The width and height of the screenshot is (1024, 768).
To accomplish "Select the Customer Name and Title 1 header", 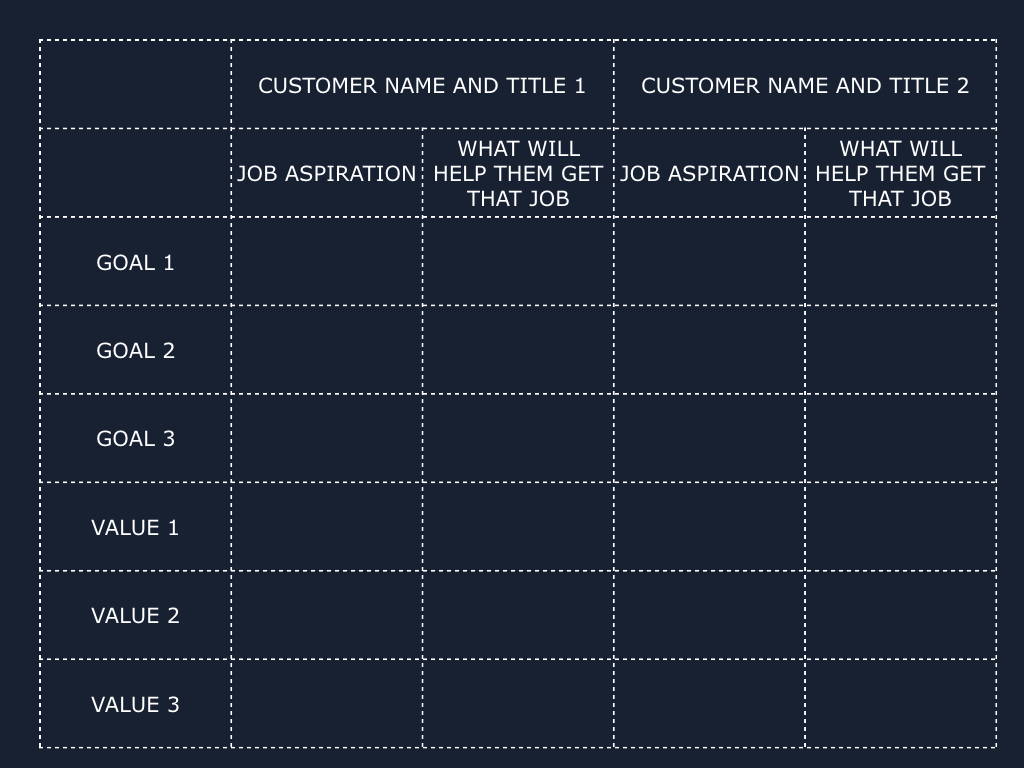I will (x=422, y=85).
